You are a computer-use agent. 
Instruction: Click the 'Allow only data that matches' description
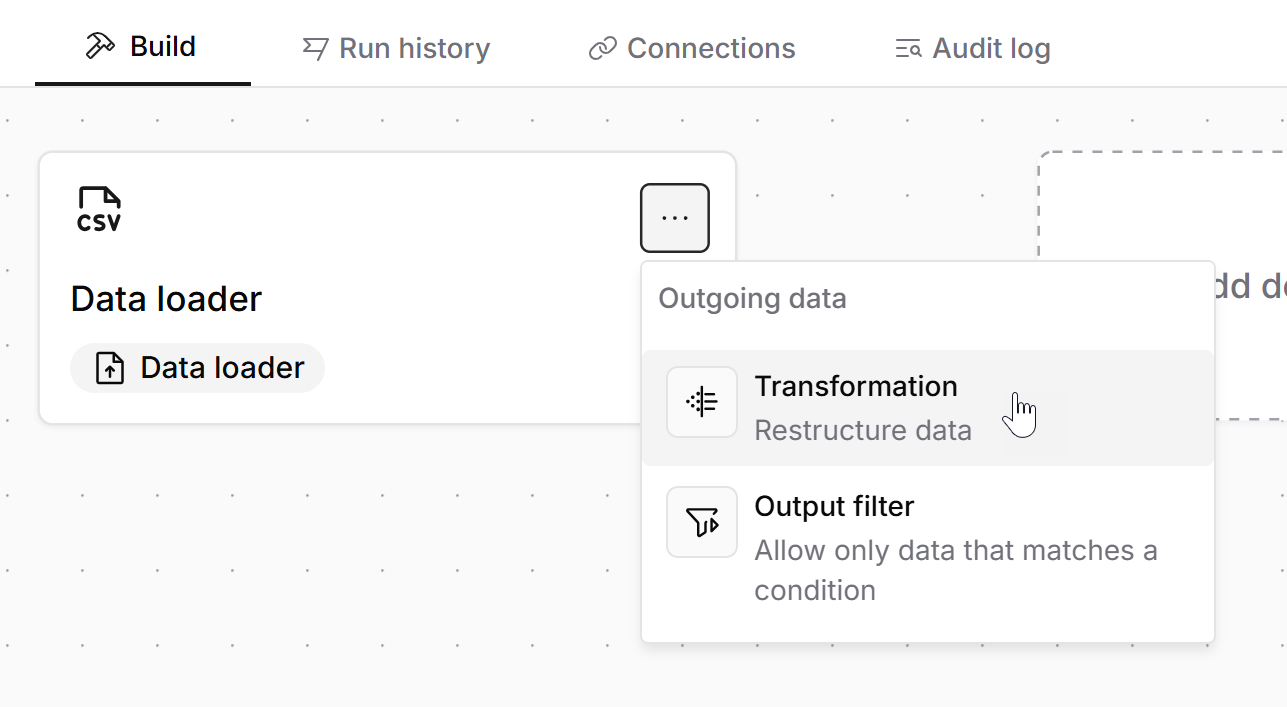956,570
